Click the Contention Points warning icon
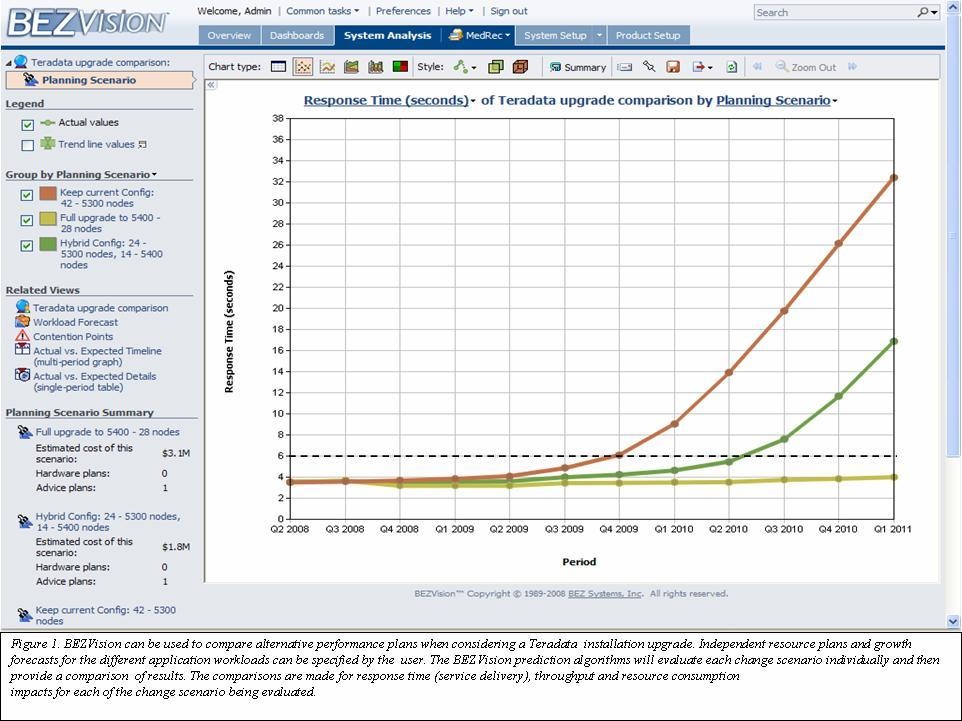The image size is (962, 721). [x=23, y=336]
